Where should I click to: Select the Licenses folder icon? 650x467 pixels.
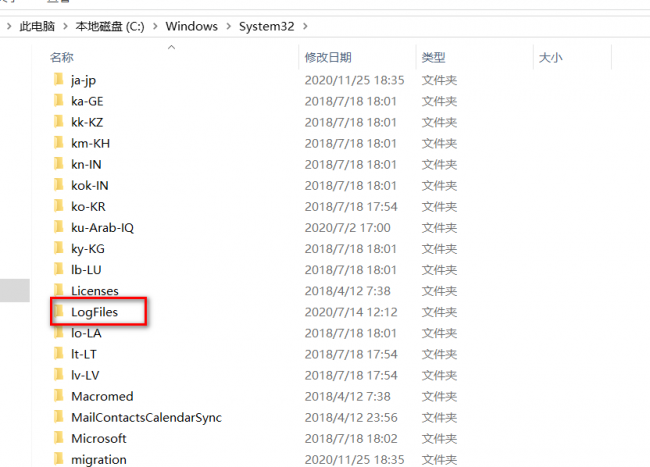pos(59,290)
